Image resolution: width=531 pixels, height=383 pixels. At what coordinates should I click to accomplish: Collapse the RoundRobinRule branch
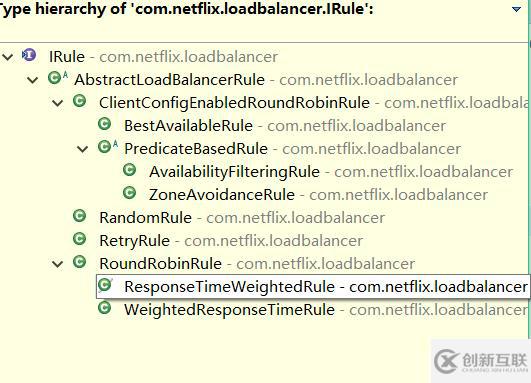58,264
